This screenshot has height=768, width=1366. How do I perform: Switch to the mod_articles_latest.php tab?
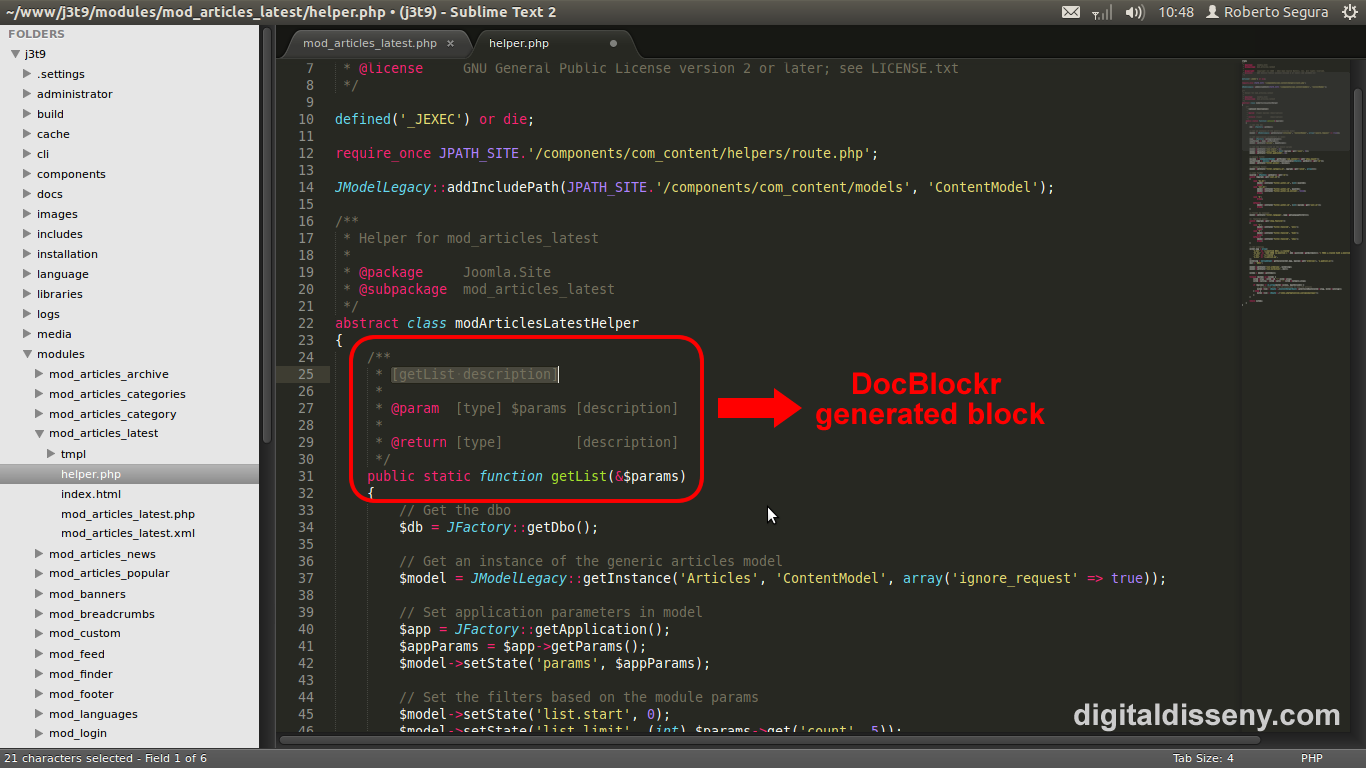point(369,44)
